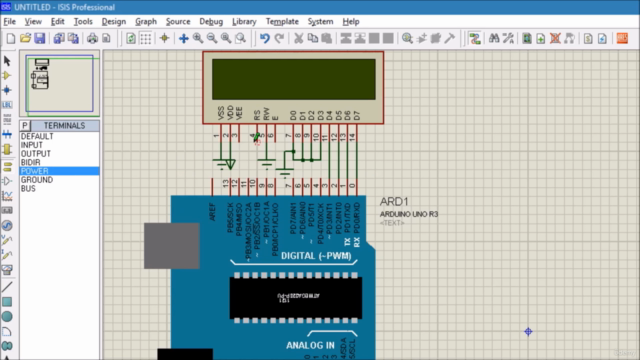Select the Selection Mode arrow tool
Screen dimensions: 640x360
pos(7,61)
